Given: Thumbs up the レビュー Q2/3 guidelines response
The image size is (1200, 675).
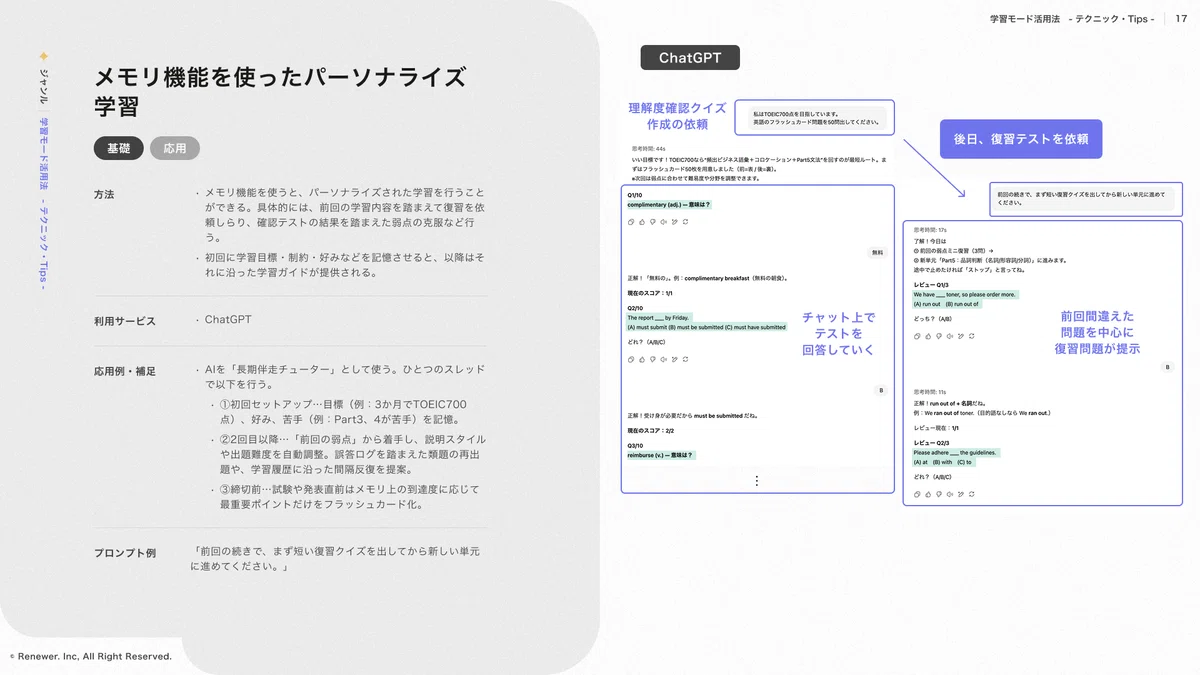Looking at the screenshot, I should pyautogui.click(x=928, y=494).
